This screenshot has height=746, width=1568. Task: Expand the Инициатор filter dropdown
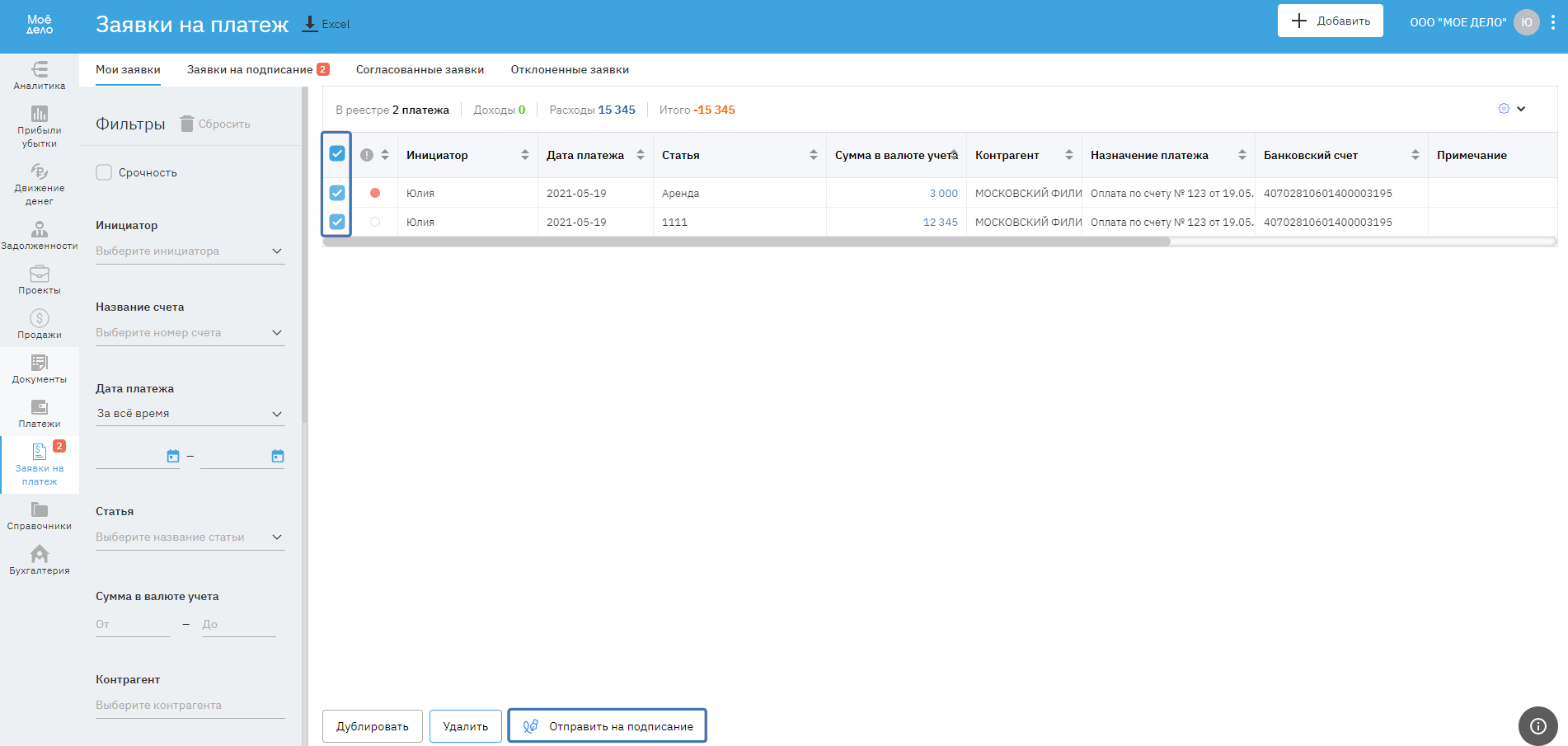(x=190, y=251)
